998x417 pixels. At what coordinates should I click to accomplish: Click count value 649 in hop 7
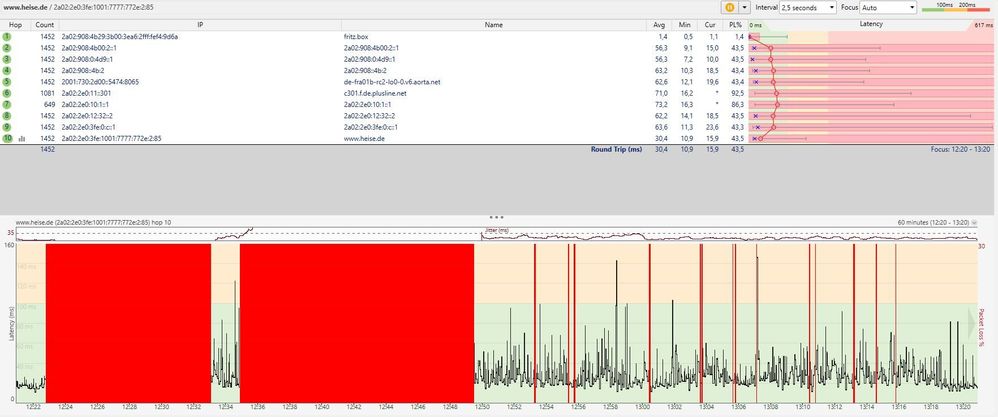(49, 104)
